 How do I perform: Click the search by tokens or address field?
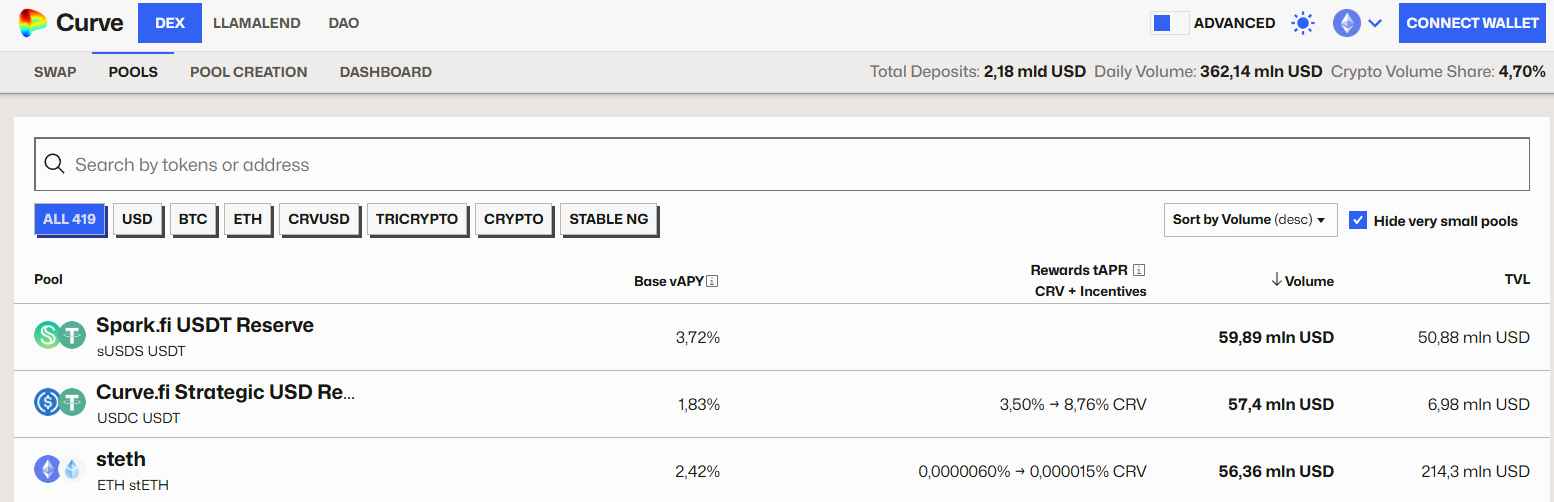782,164
